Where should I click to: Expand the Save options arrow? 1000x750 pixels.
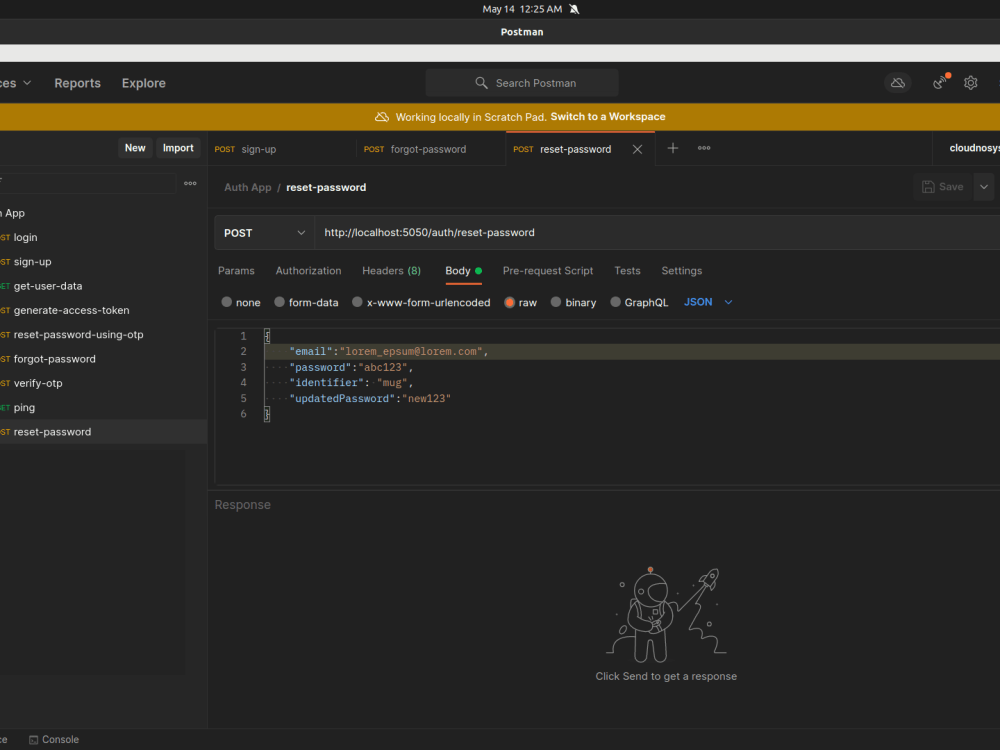point(984,187)
